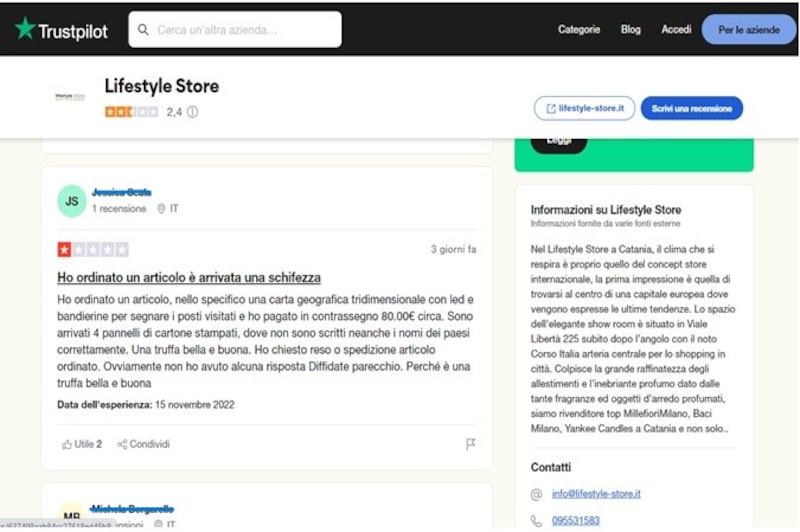Visit lifestyle-store.it website button
The height and width of the screenshot is (532, 800).
584,108
